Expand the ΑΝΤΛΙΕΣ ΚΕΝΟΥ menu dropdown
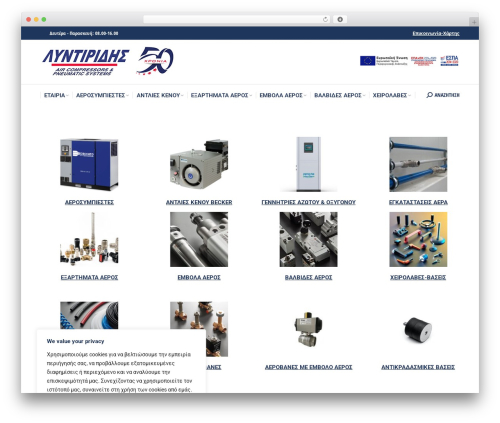 click(x=160, y=95)
